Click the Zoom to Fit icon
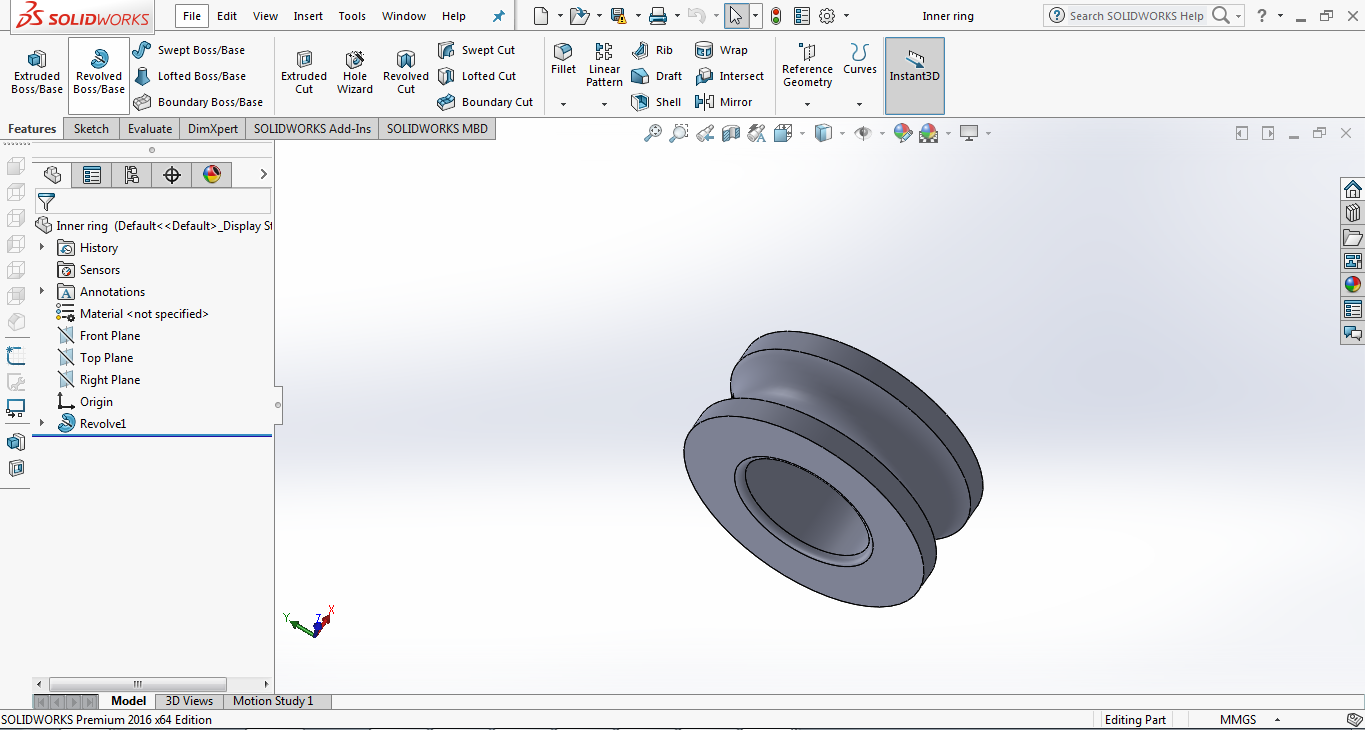Screen dimensions: 1365x730 [x=653, y=133]
